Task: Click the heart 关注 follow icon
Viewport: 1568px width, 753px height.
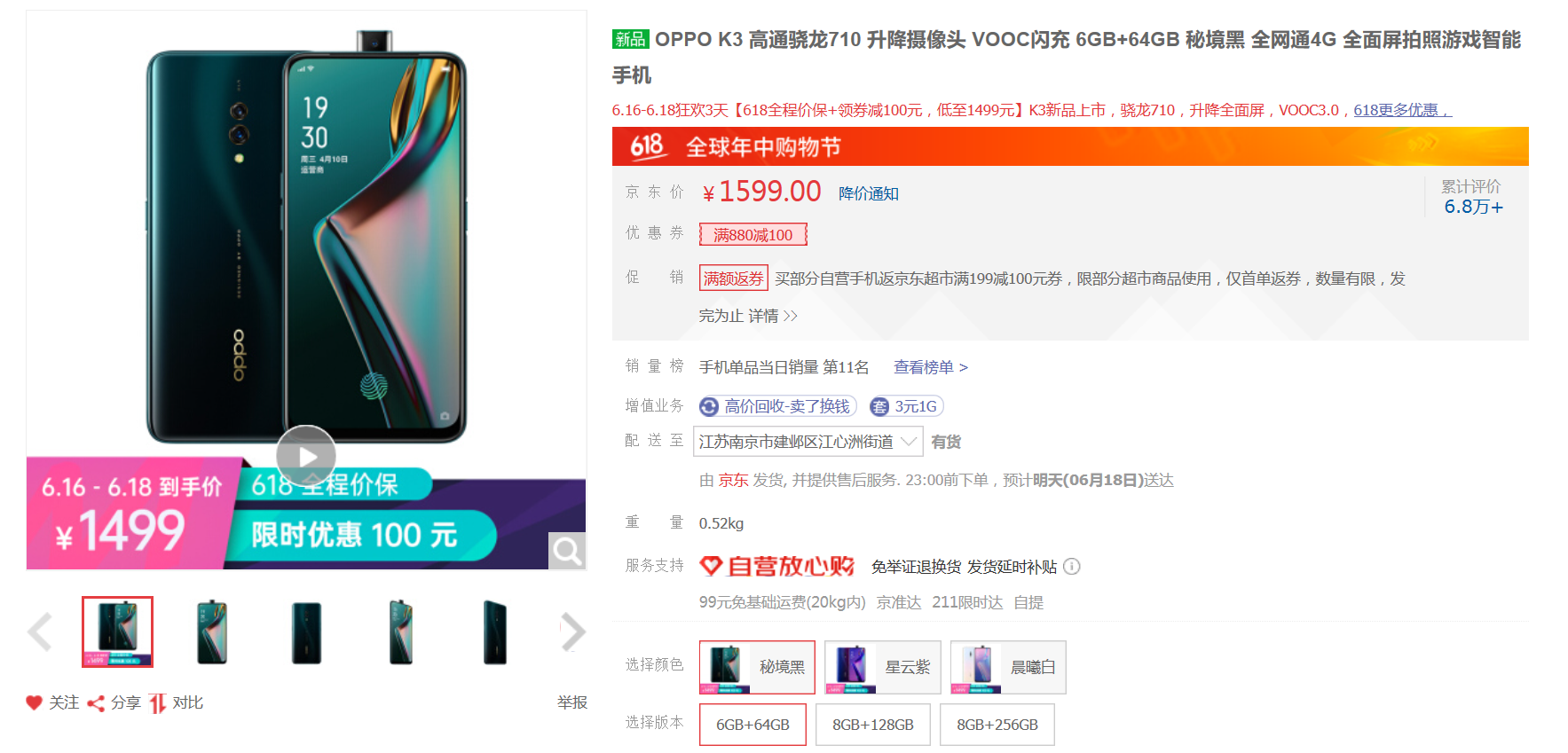Action: click(x=34, y=702)
